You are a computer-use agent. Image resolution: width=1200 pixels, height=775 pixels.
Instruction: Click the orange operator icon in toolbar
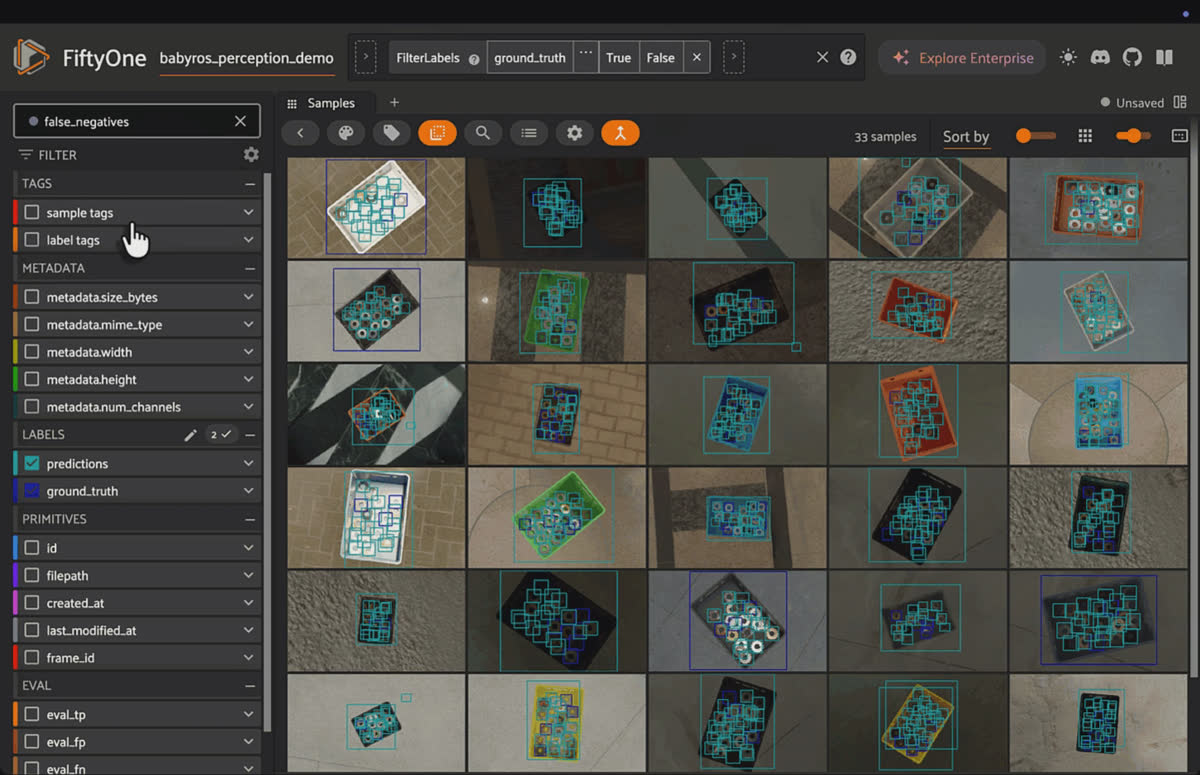[x=620, y=133]
